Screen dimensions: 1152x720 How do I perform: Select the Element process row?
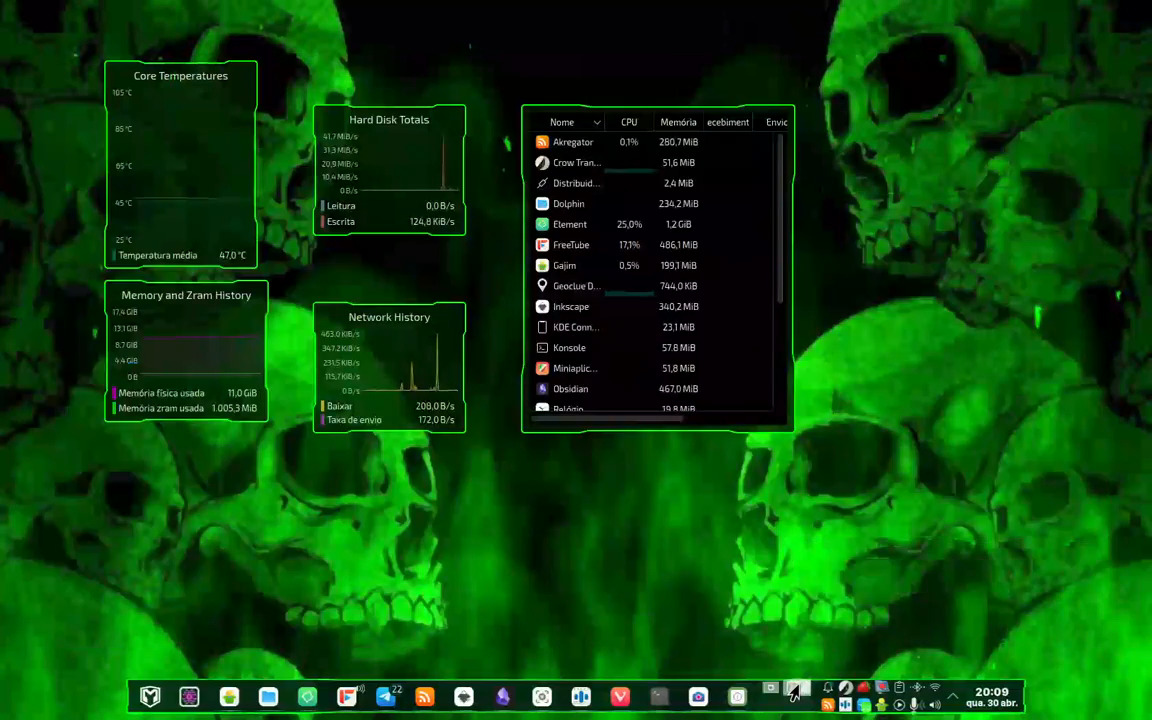click(x=652, y=224)
